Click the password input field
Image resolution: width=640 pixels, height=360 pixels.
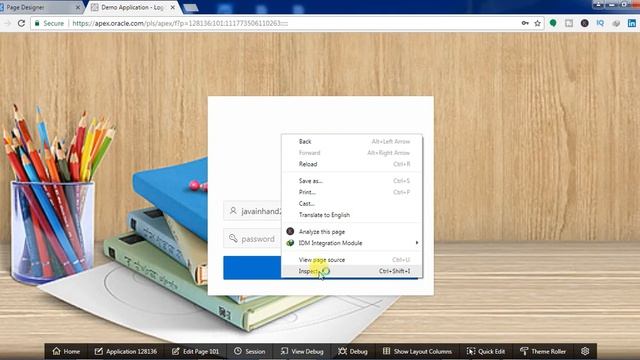click(252, 238)
